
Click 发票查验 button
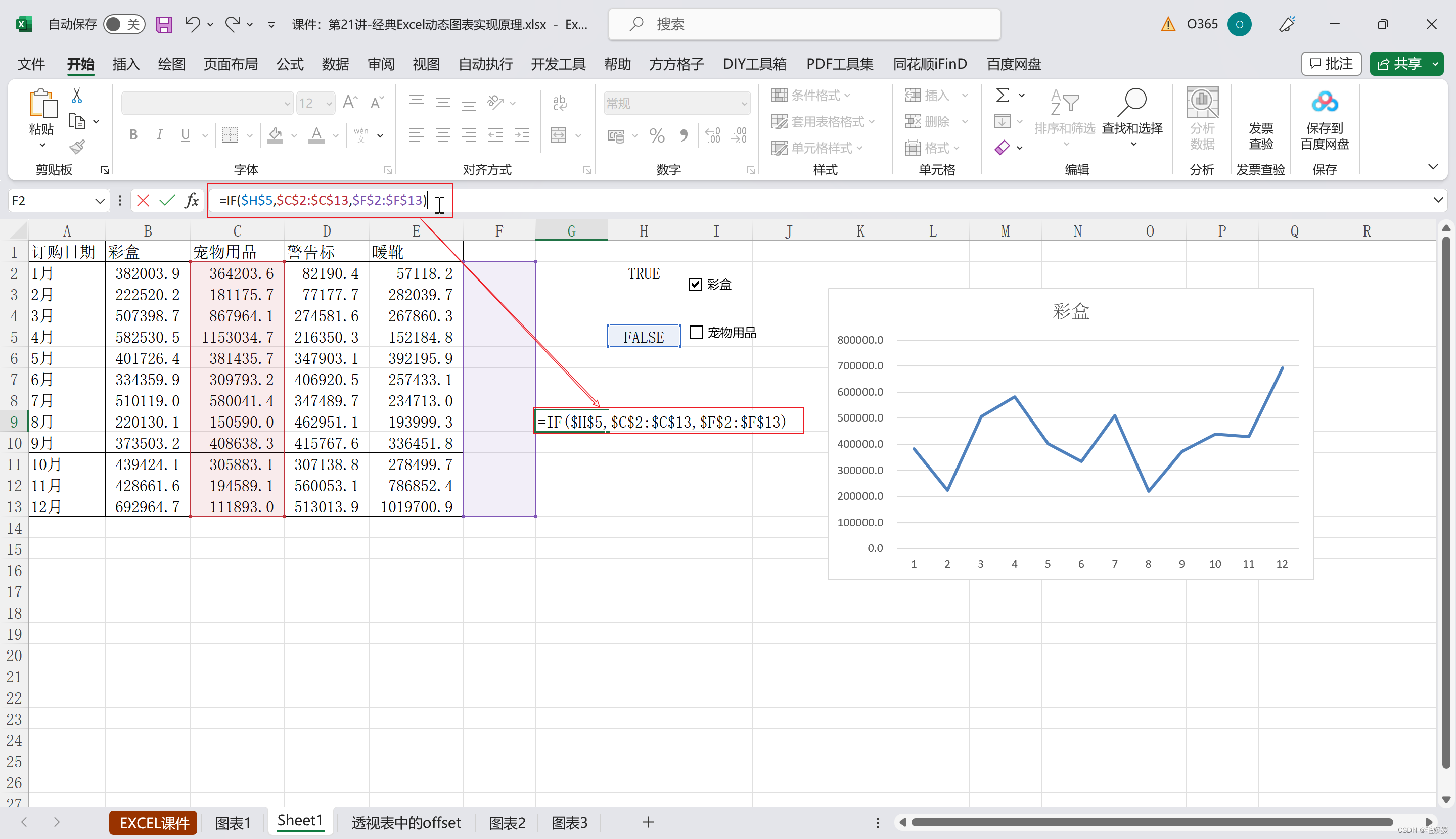point(1260,135)
